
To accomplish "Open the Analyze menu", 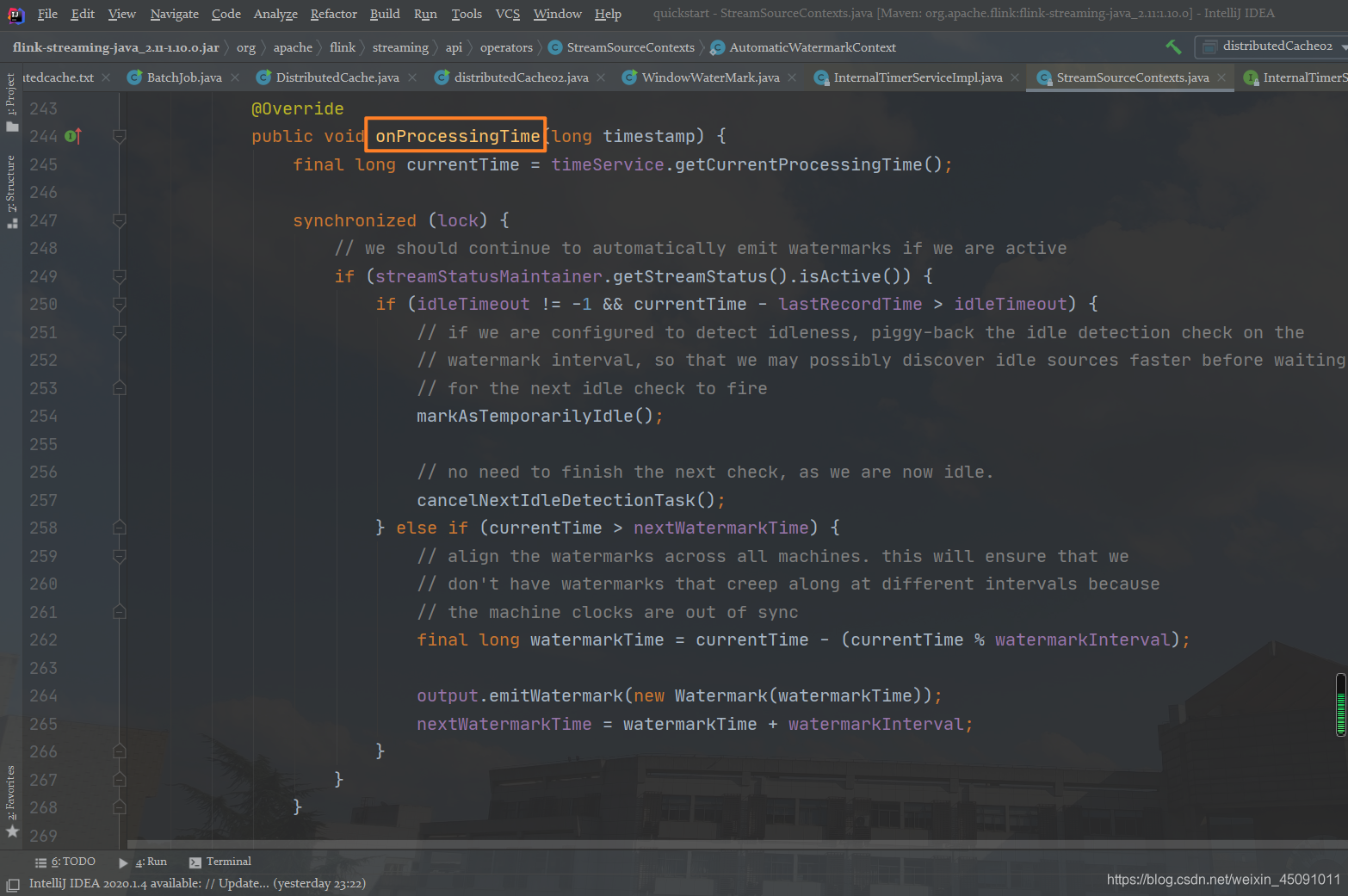I will point(275,14).
